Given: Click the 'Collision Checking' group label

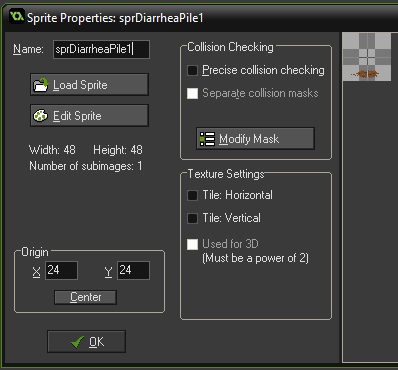Looking at the screenshot, I should click(x=230, y=47).
